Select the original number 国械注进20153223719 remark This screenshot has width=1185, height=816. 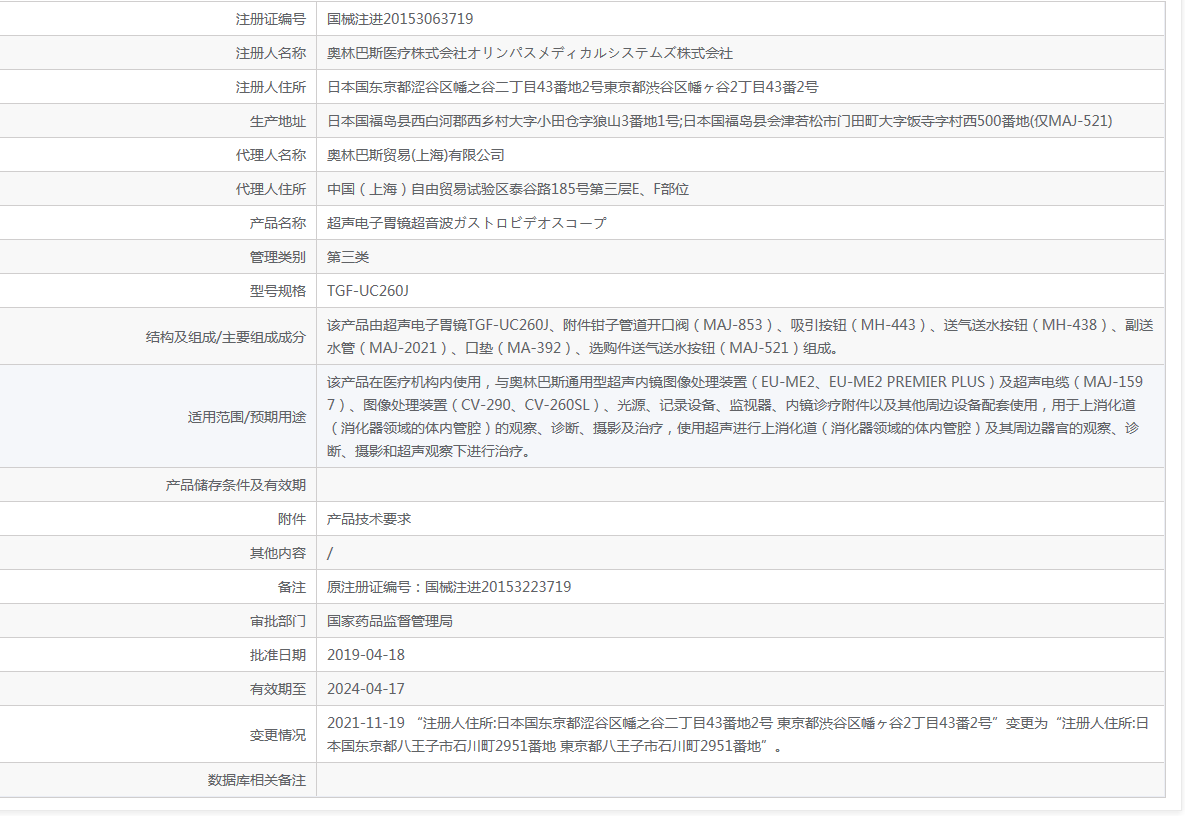click(x=449, y=587)
